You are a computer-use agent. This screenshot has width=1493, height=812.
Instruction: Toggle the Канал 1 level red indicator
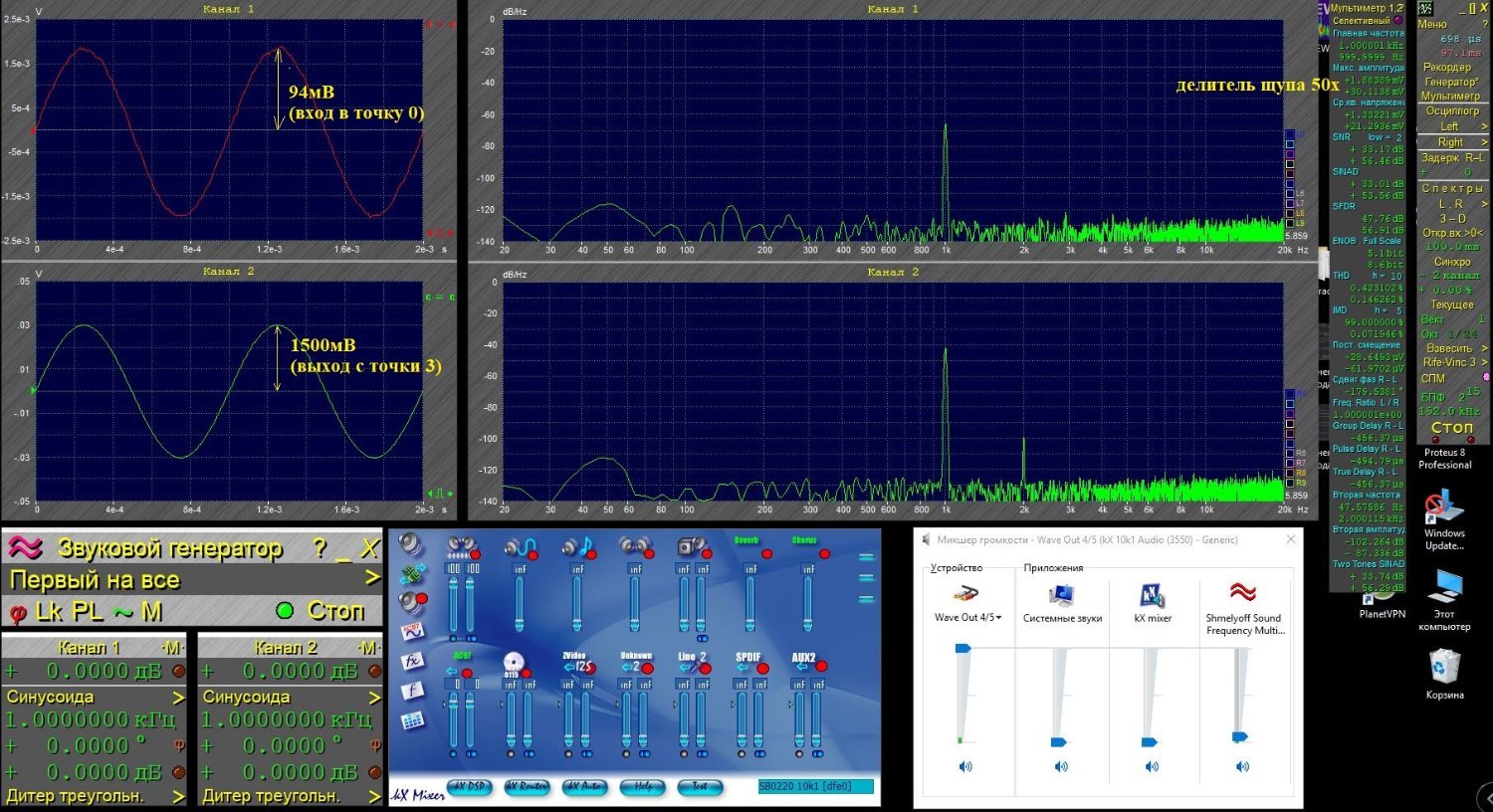click(179, 672)
